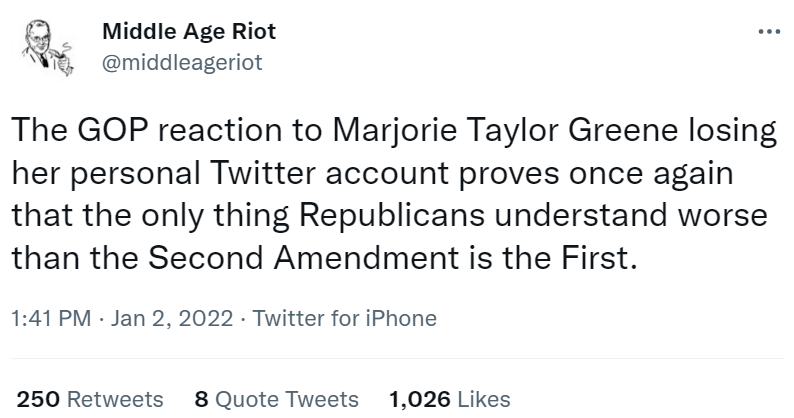View who liked via Likes label
The image size is (794, 418).
pos(484,399)
